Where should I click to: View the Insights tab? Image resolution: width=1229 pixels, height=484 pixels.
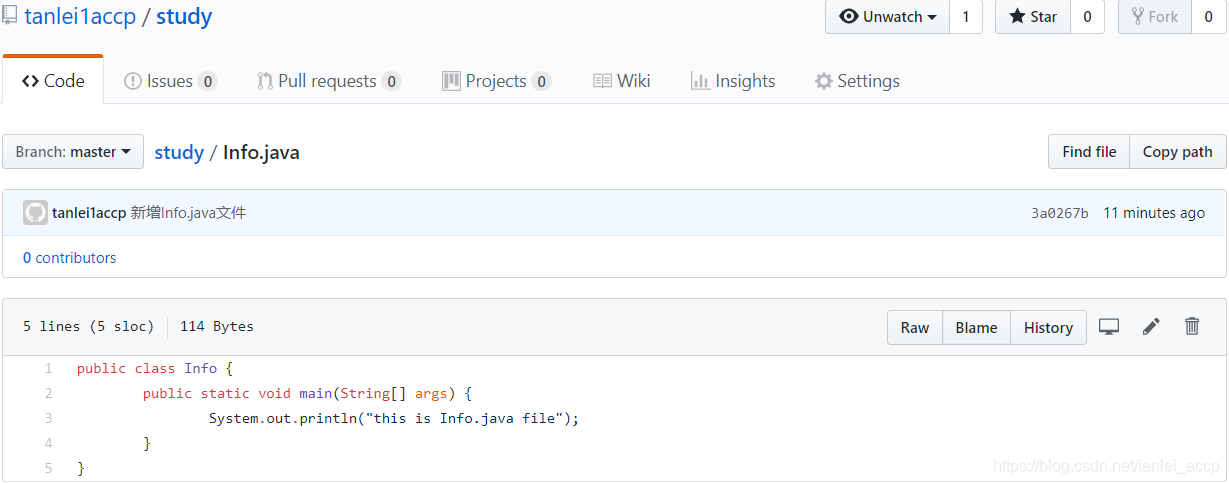(733, 81)
